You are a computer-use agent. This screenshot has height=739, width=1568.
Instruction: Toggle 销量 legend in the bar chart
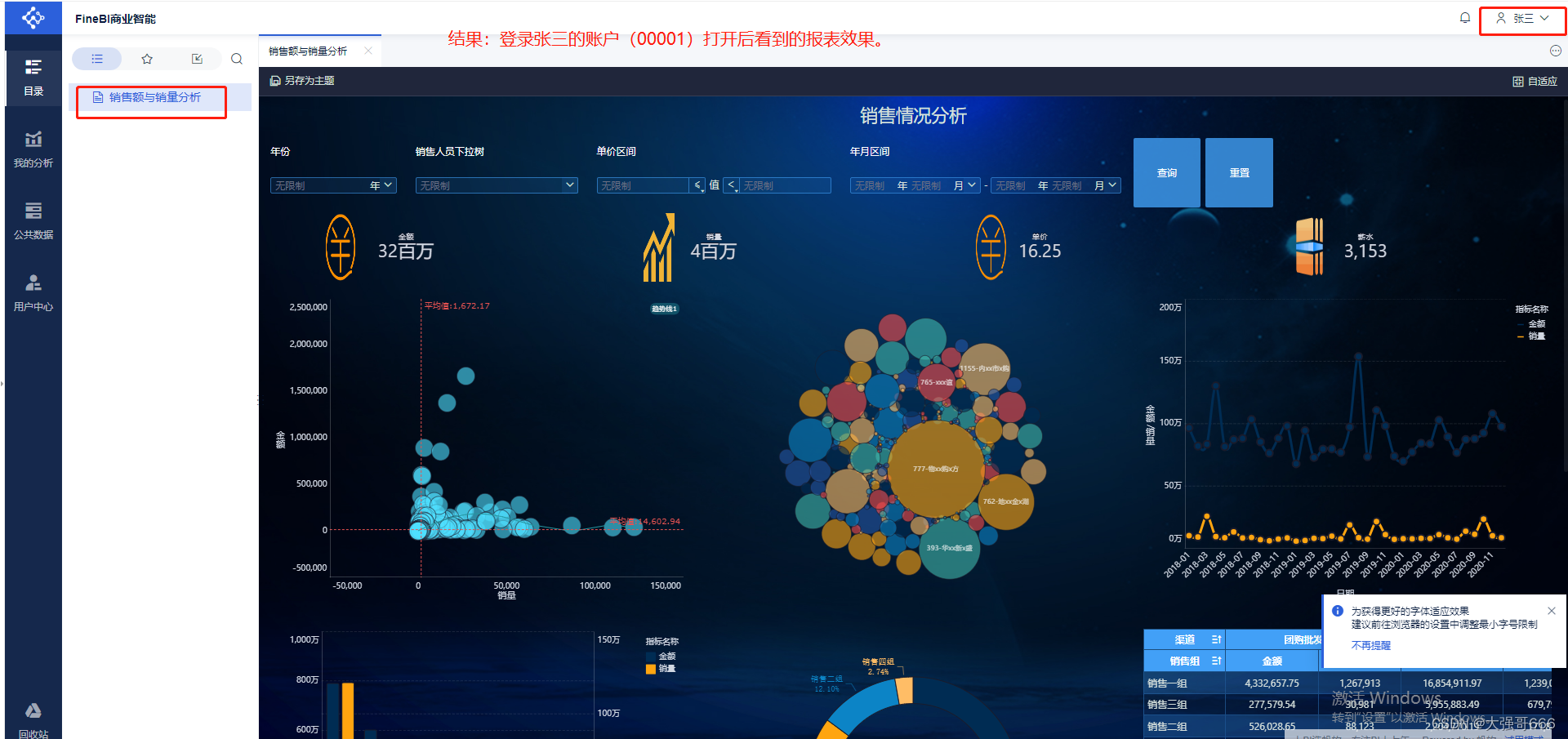click(661, 669)
